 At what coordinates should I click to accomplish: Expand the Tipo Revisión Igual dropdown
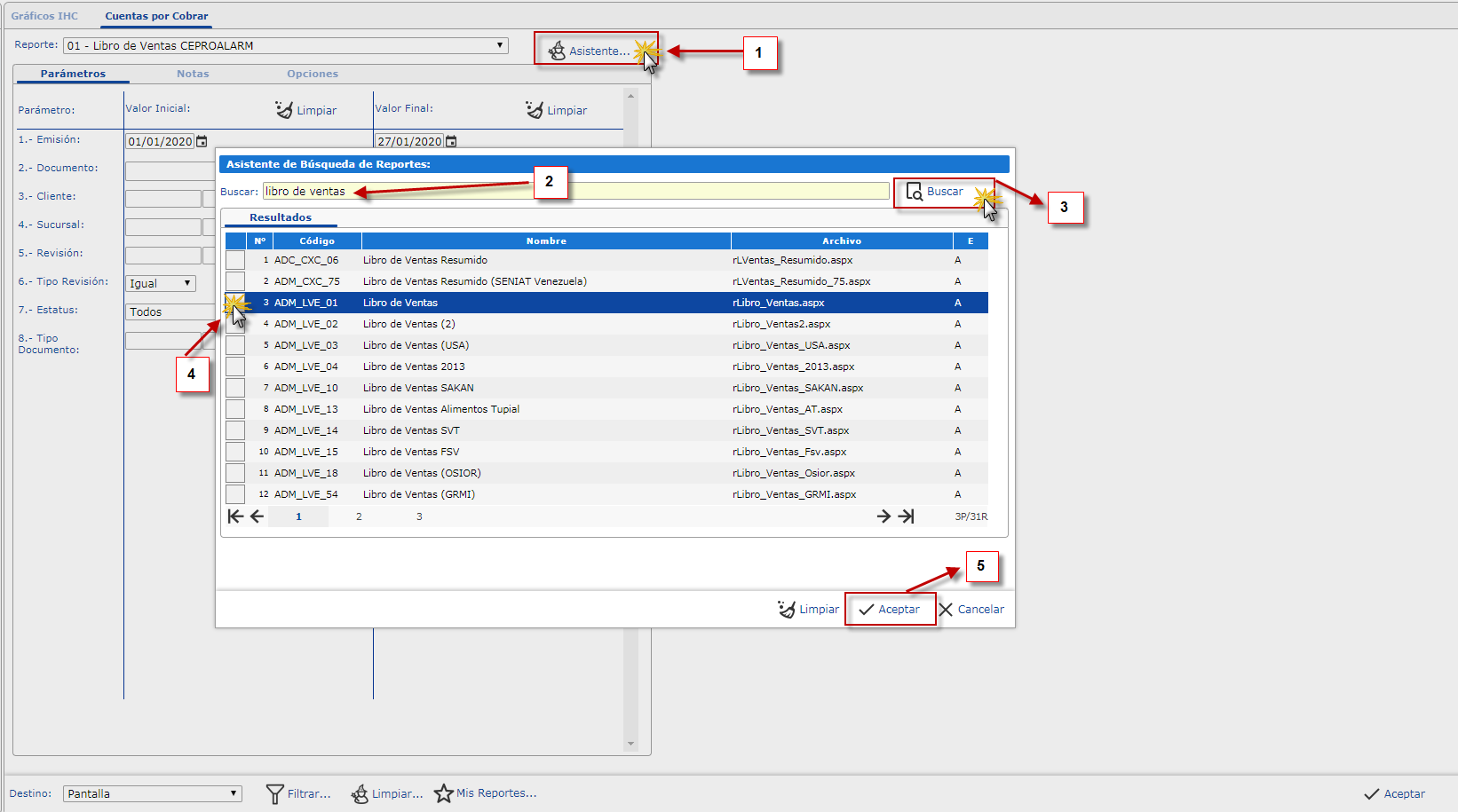coord(187,283)
